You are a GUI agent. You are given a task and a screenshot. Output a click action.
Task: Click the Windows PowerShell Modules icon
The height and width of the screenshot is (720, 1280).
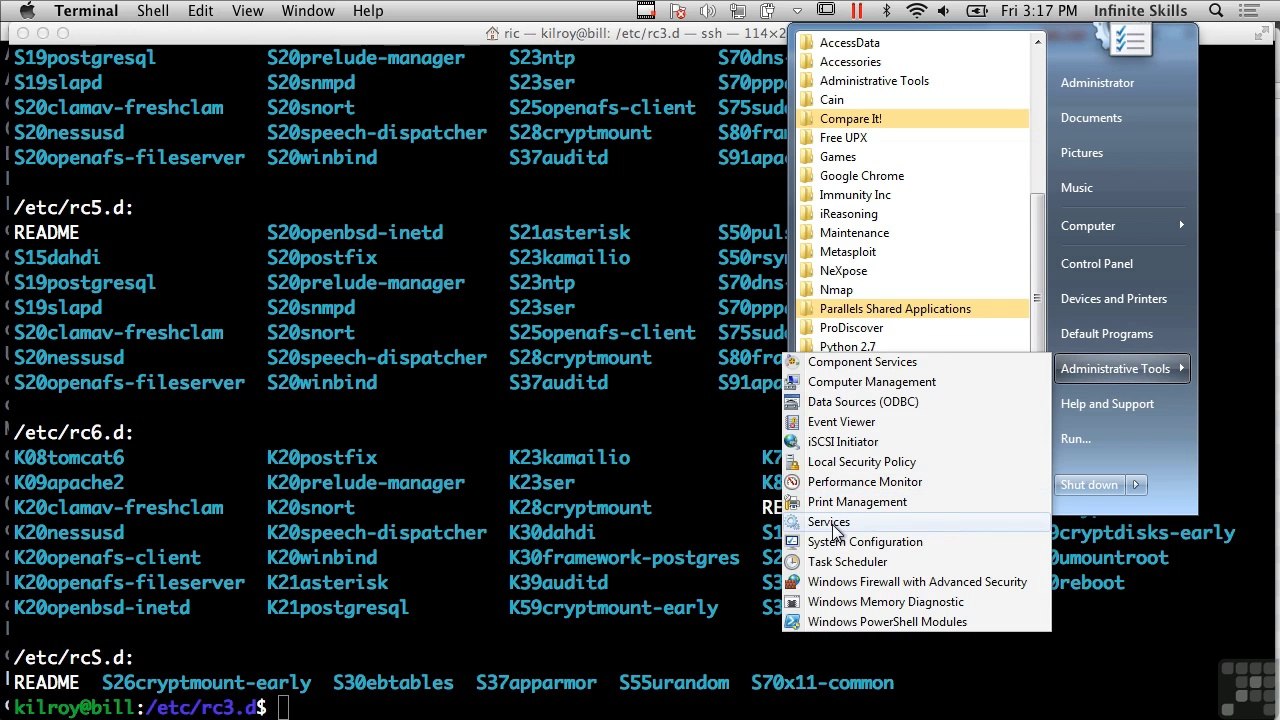(x=792, y=622)
